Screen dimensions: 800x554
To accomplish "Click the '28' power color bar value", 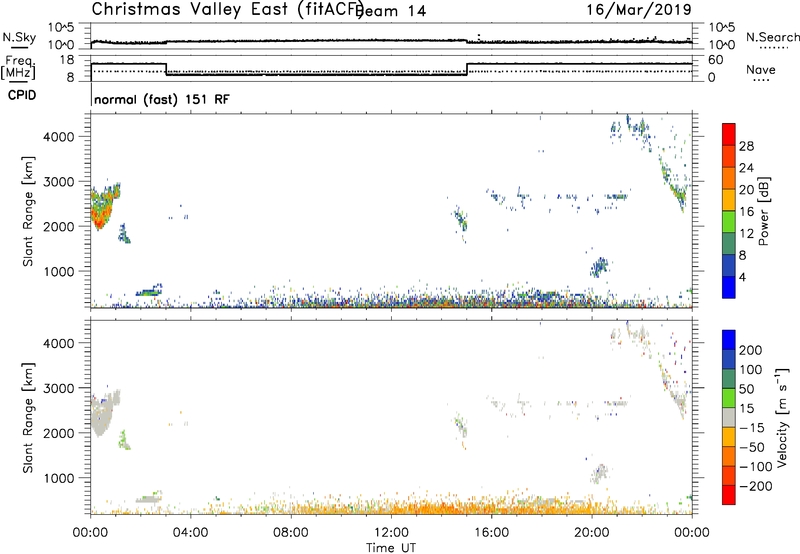I will coord(746,146).
